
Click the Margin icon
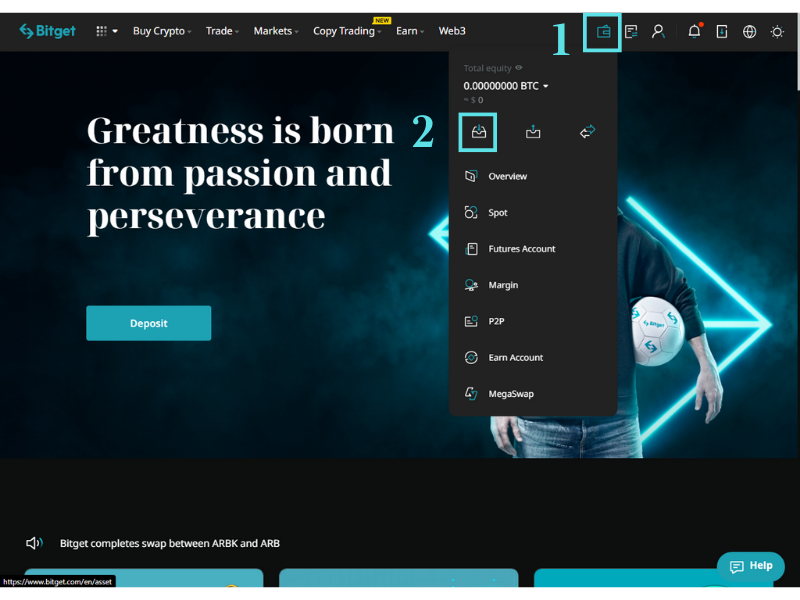471,285
